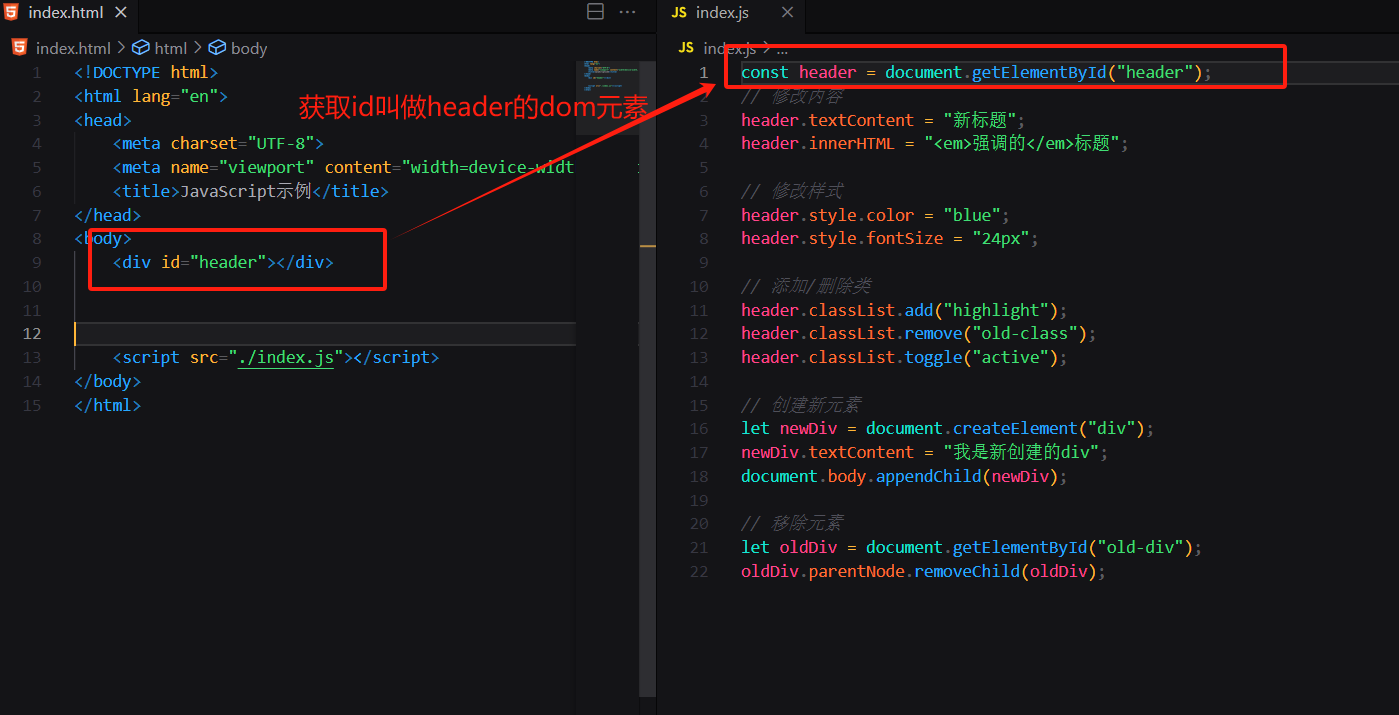The width and height of the screenshot is (1399, 715).
Task: Click the </body> closing tag
Action: 107,381
